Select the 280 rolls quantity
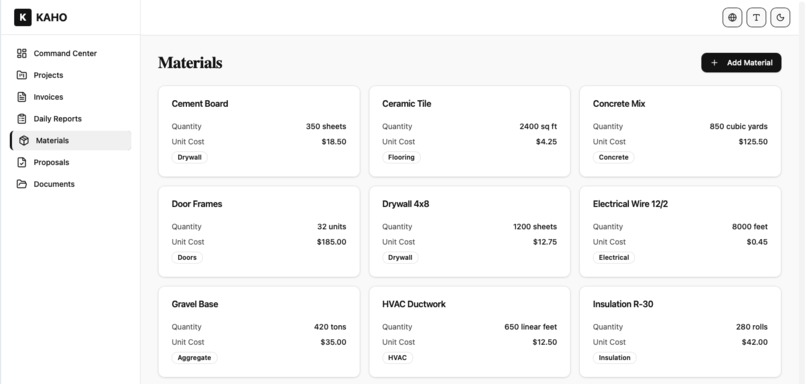 (x=752, y=327)
